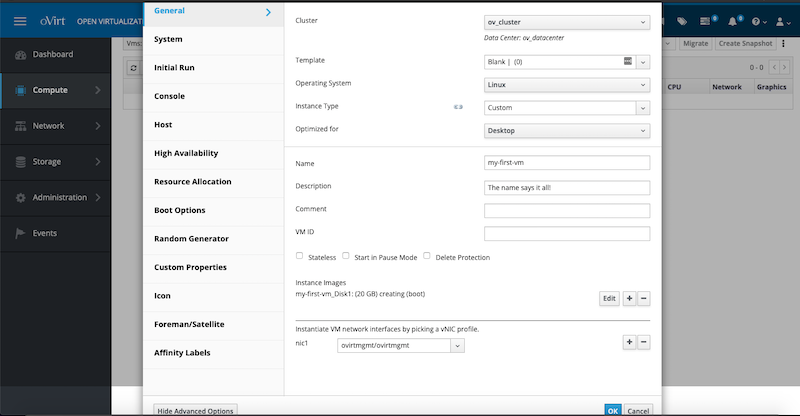
Task: Click the Instance Type link chain icon
Action: click(458, 107)
